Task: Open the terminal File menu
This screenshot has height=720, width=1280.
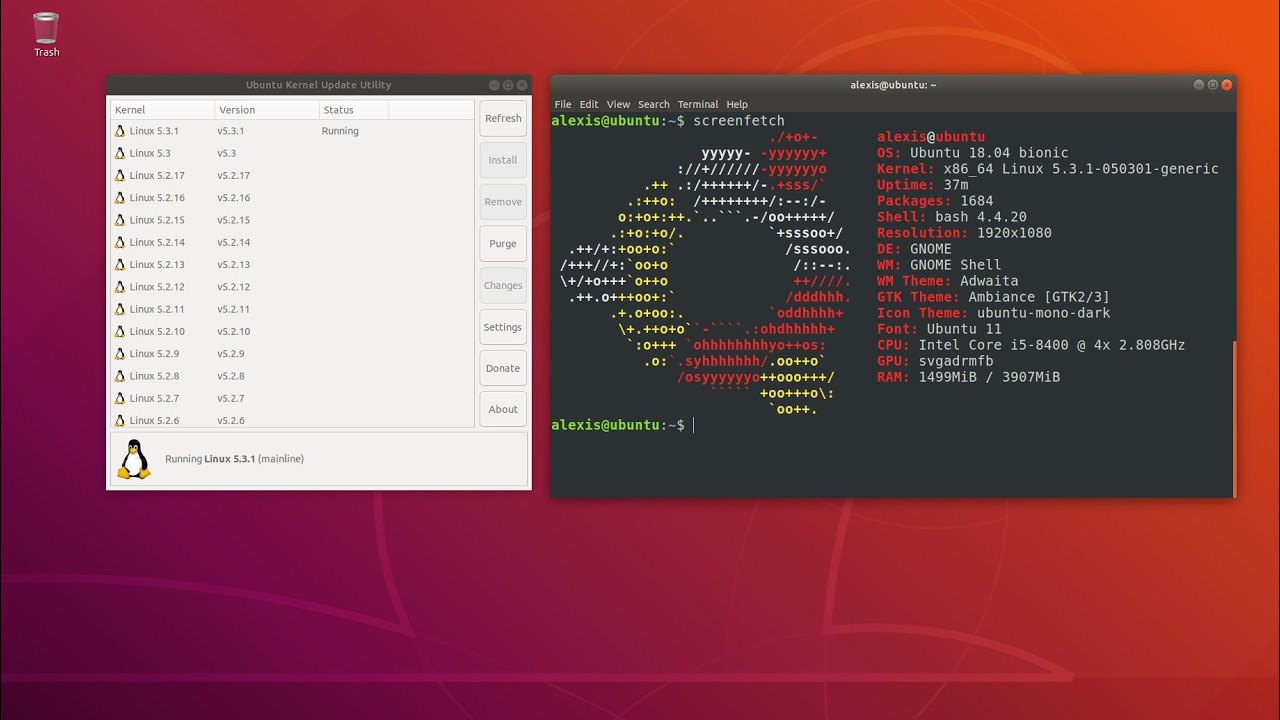Action: point(563,104)
